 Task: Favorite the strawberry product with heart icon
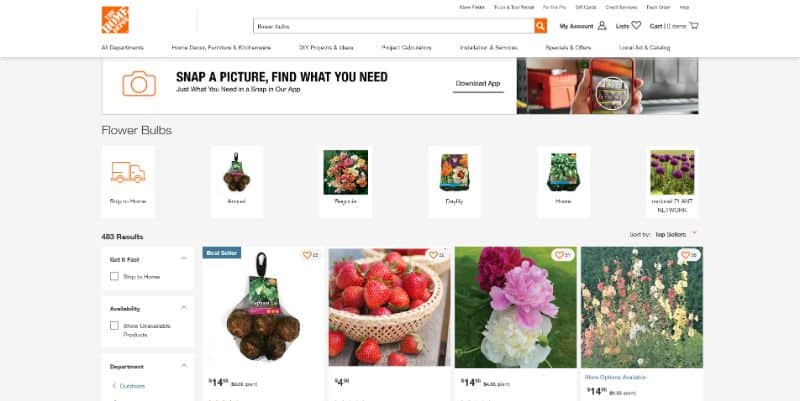point(433,255)
